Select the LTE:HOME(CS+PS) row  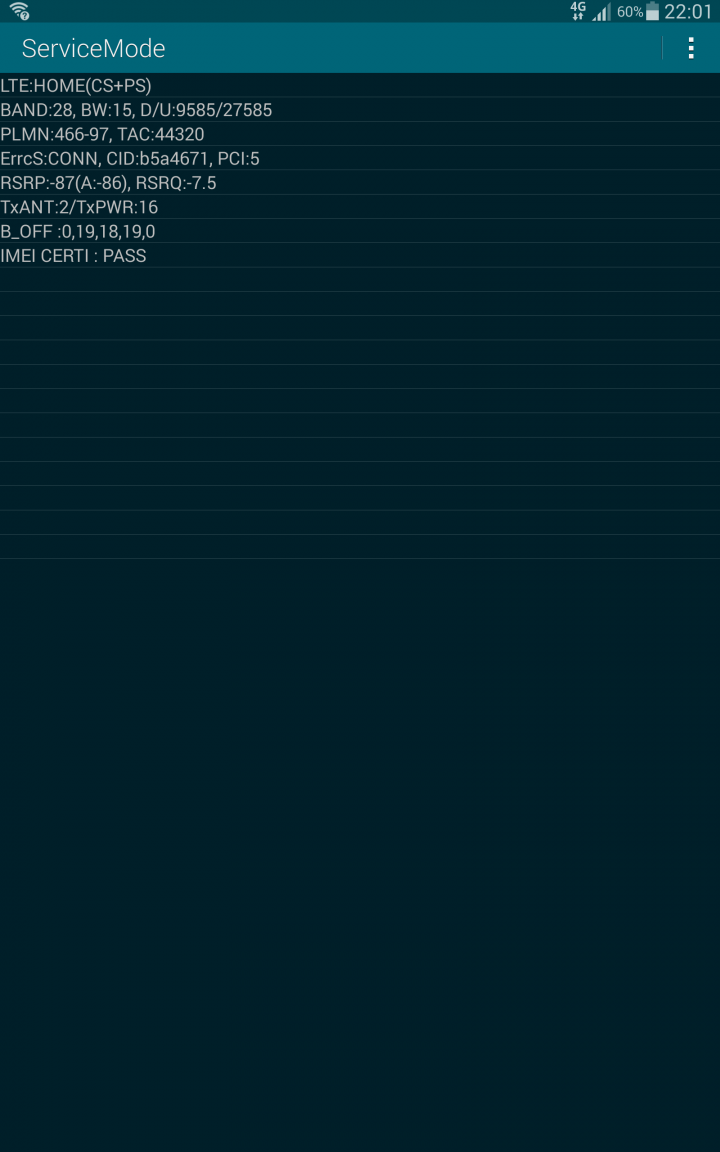[360, 85]
